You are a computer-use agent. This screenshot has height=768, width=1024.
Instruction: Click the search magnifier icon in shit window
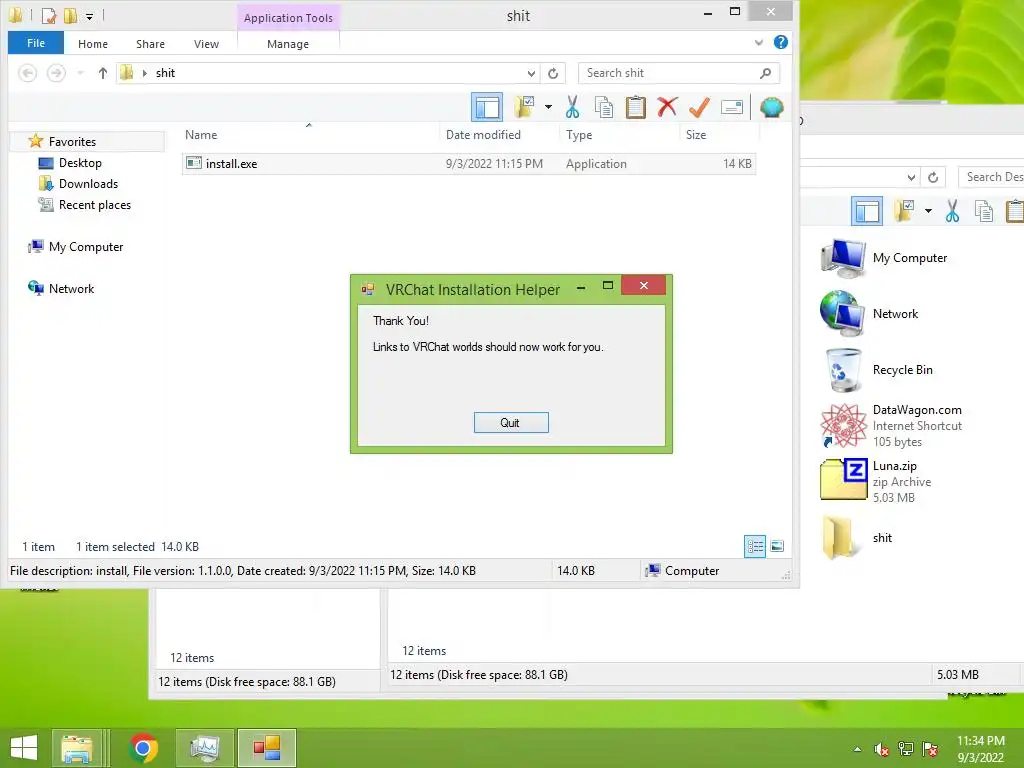point(765,73)
